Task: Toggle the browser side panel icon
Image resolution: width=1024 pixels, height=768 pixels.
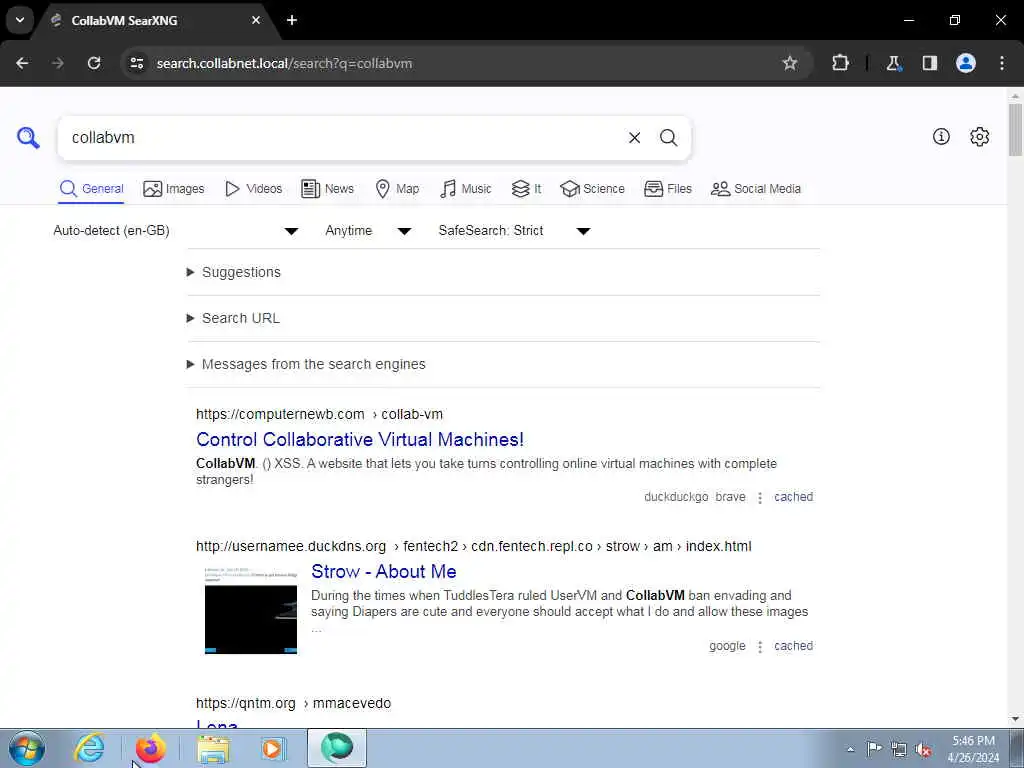Action: coord(929,63)
